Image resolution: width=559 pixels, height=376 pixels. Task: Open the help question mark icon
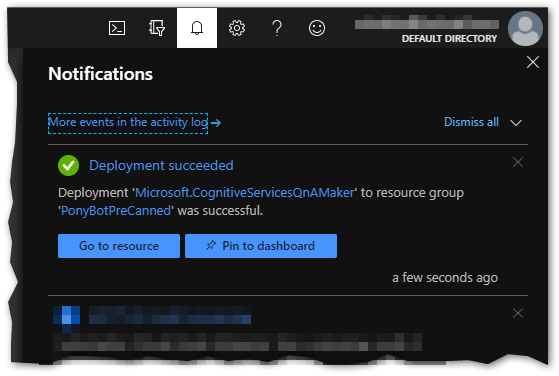(x=277, y=28)
